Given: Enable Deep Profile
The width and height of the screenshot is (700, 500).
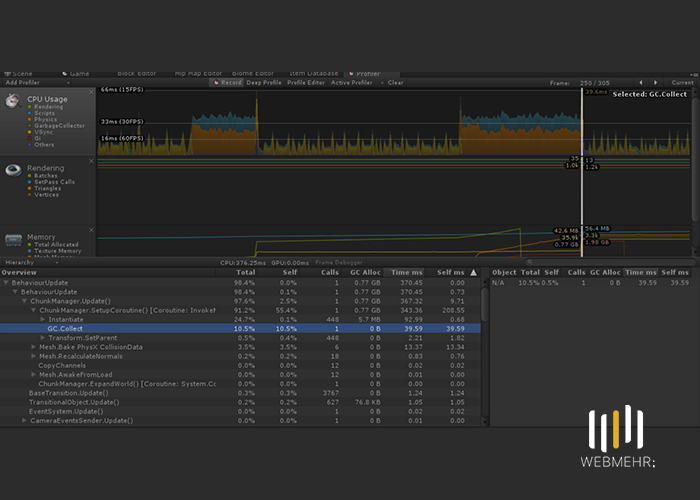Looking at the screenshot, I should click(264, 83).
